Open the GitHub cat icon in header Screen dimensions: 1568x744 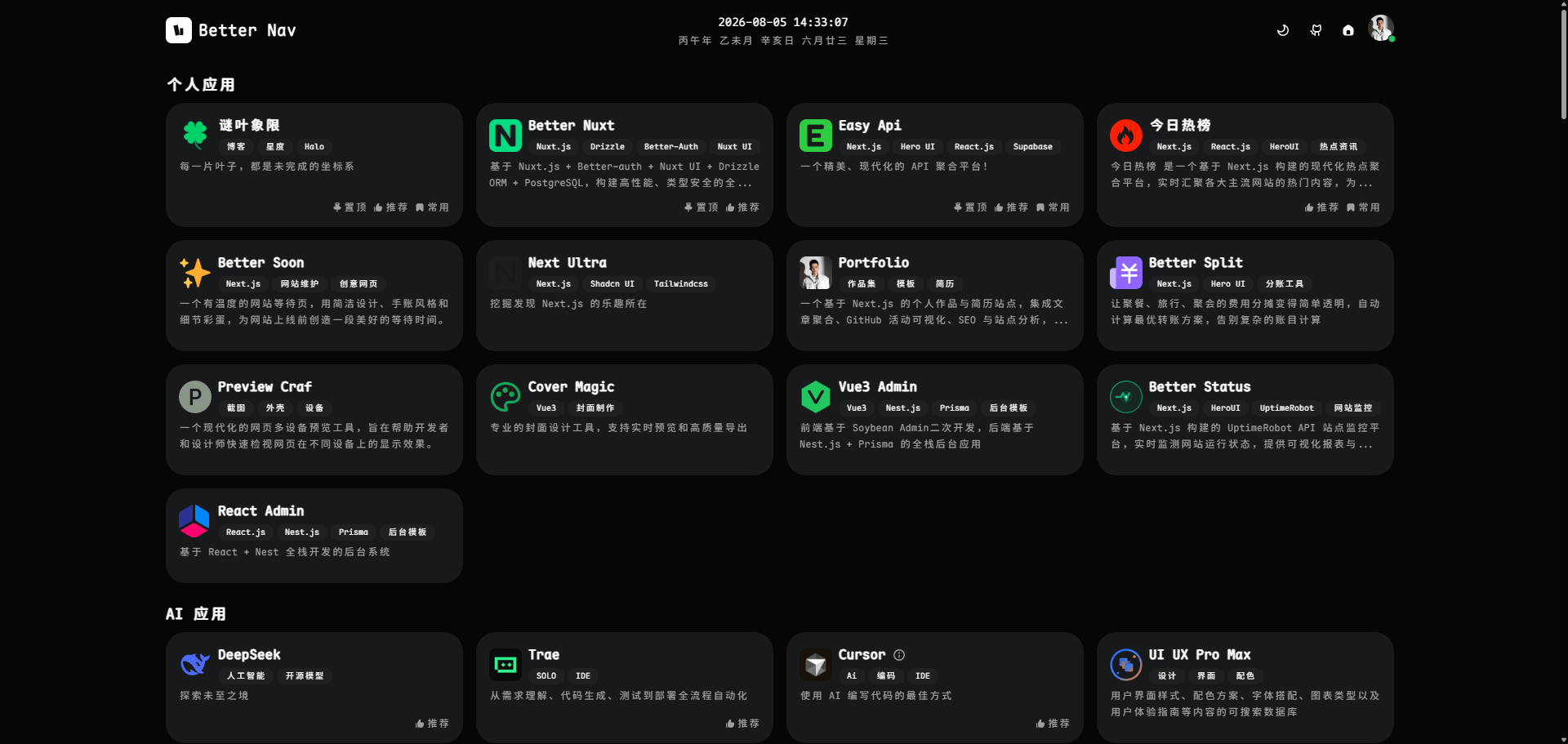[1316, 30]
